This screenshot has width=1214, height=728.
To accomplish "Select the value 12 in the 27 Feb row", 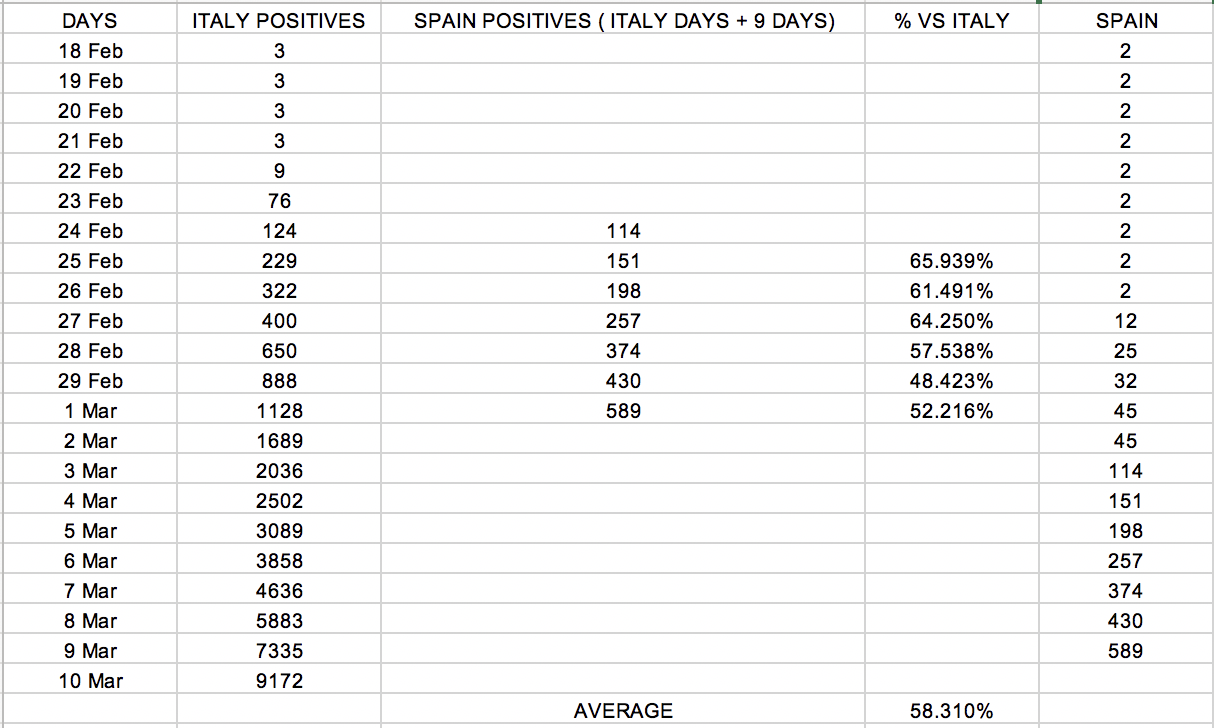I will 1126,321.
